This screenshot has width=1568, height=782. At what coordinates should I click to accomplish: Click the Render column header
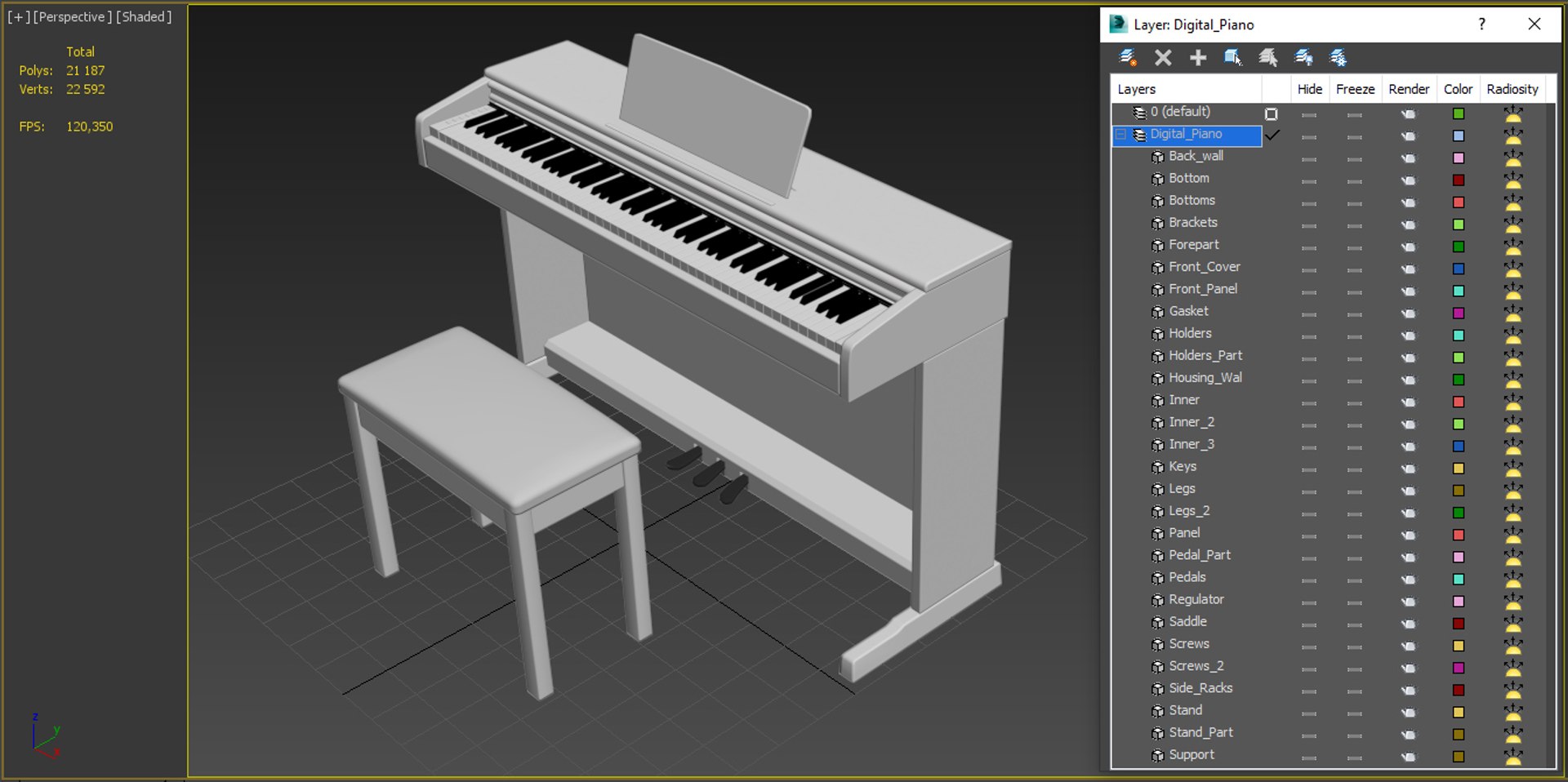click(1409, 89)
